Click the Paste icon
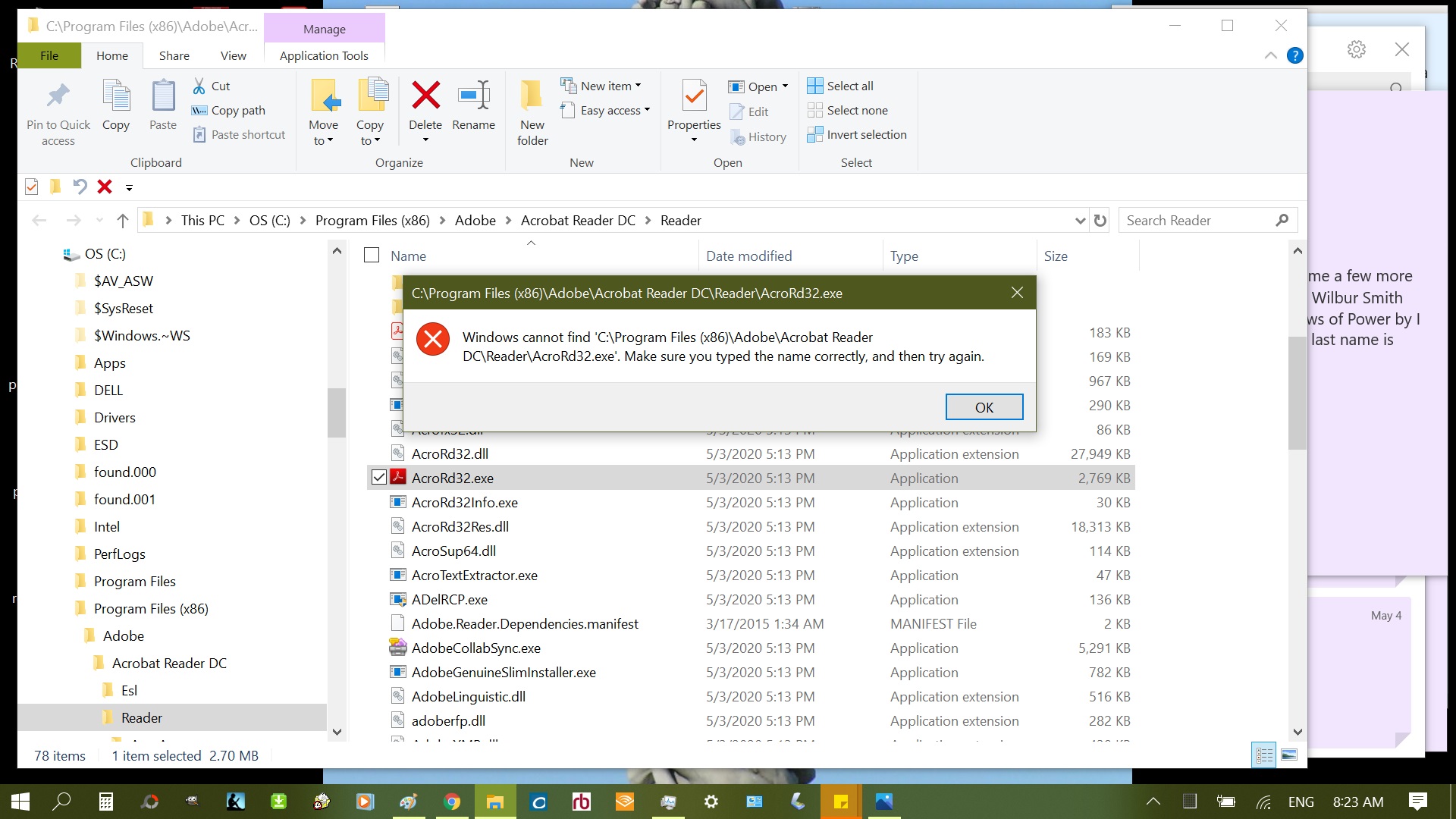 coord(162,106)
